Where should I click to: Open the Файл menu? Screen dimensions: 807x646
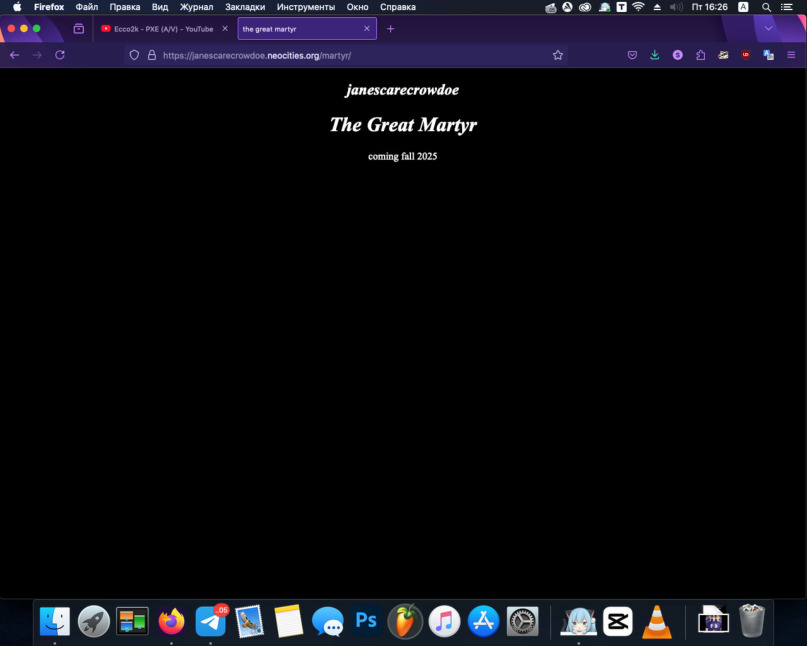coord(86,7)
